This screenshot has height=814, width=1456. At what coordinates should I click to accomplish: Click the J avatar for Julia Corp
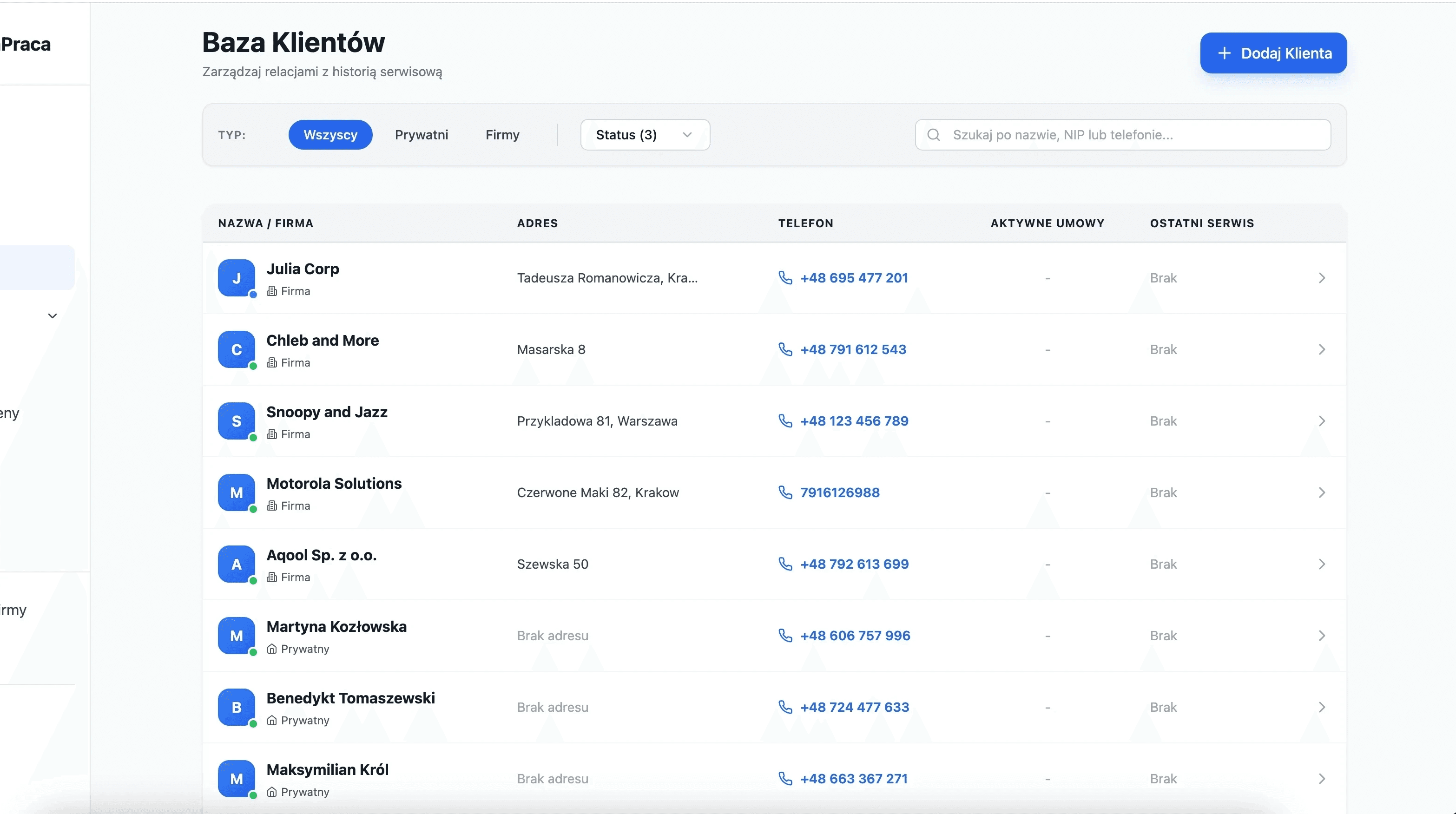click(x=236, y=278)
